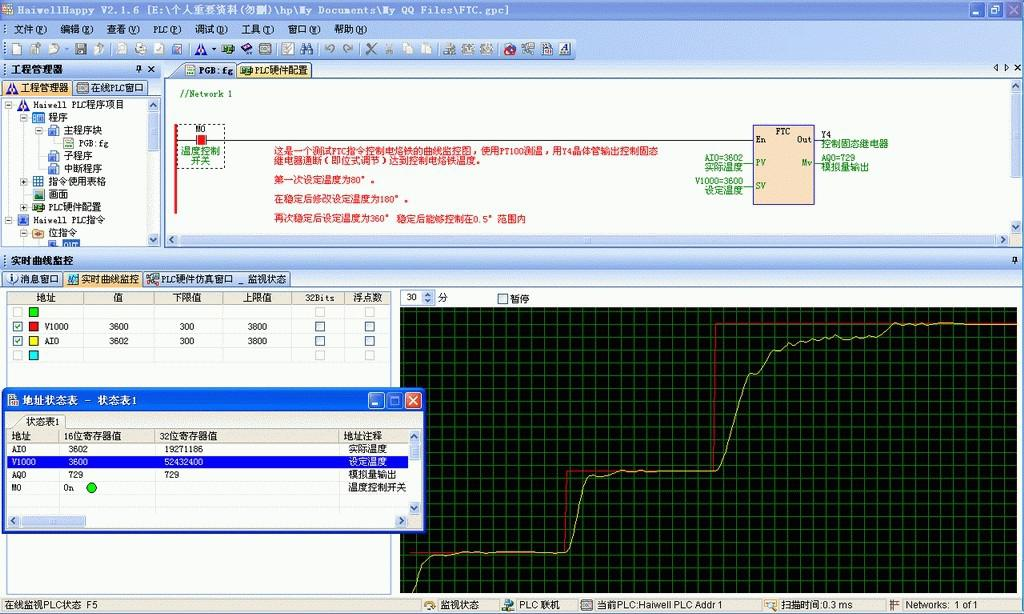The width and height of the screenshot is (1024, 614).
Task: Expand the 指令使用表格 tree node
Action: (x=24, y=182)
